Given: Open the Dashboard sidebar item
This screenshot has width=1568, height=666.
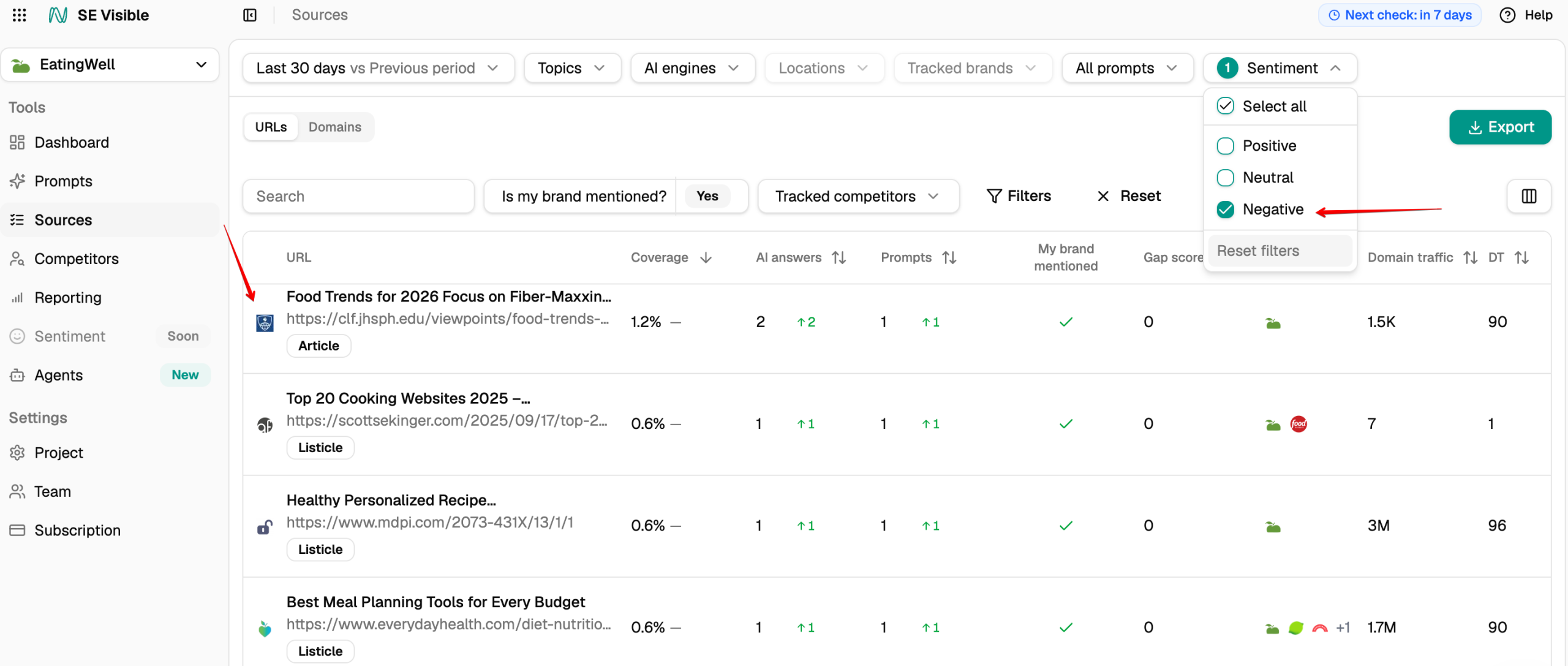Looking at the screenshot, I should (x=110, y=142).
